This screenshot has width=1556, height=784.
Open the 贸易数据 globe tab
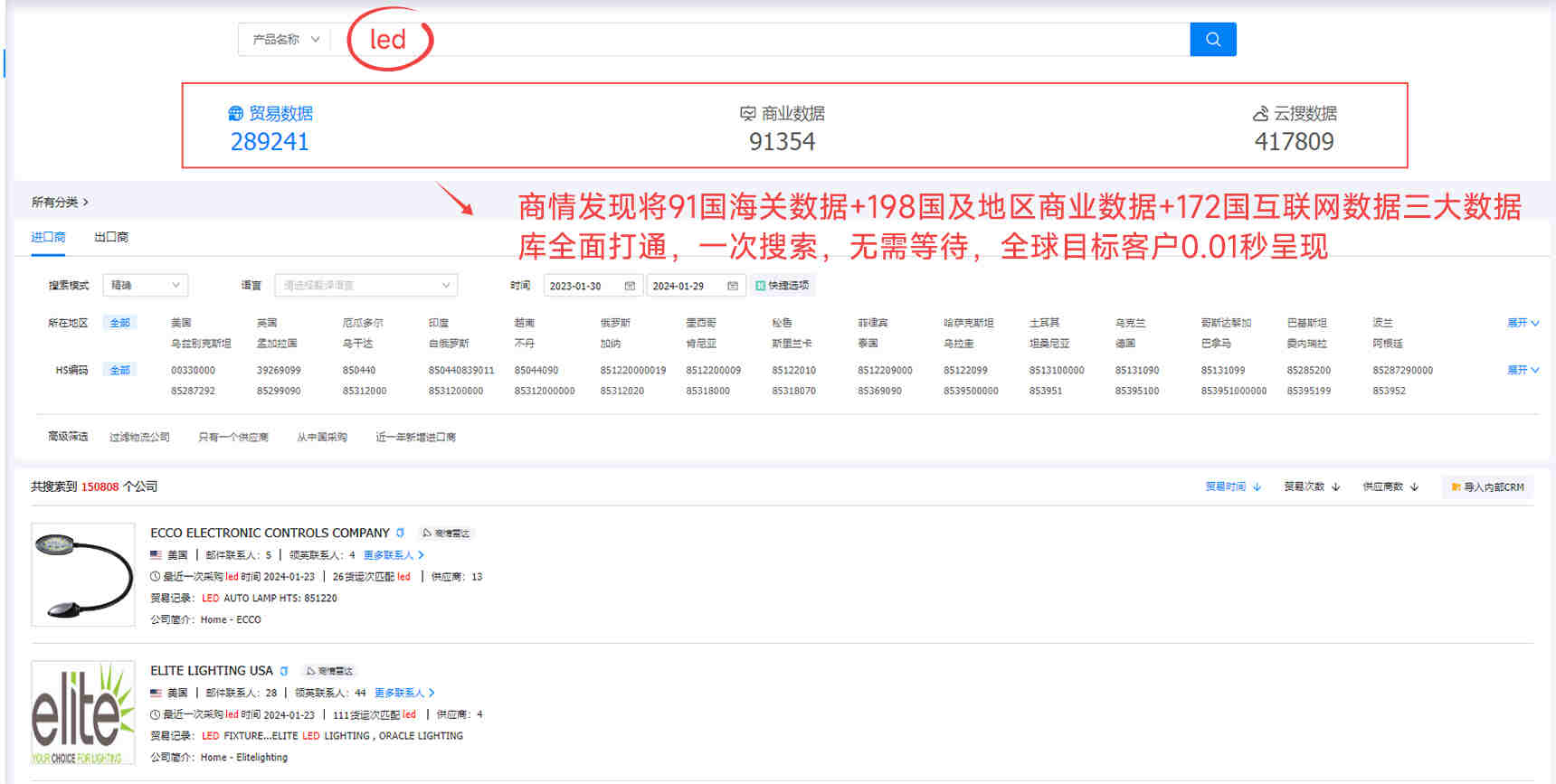(270, 113)
